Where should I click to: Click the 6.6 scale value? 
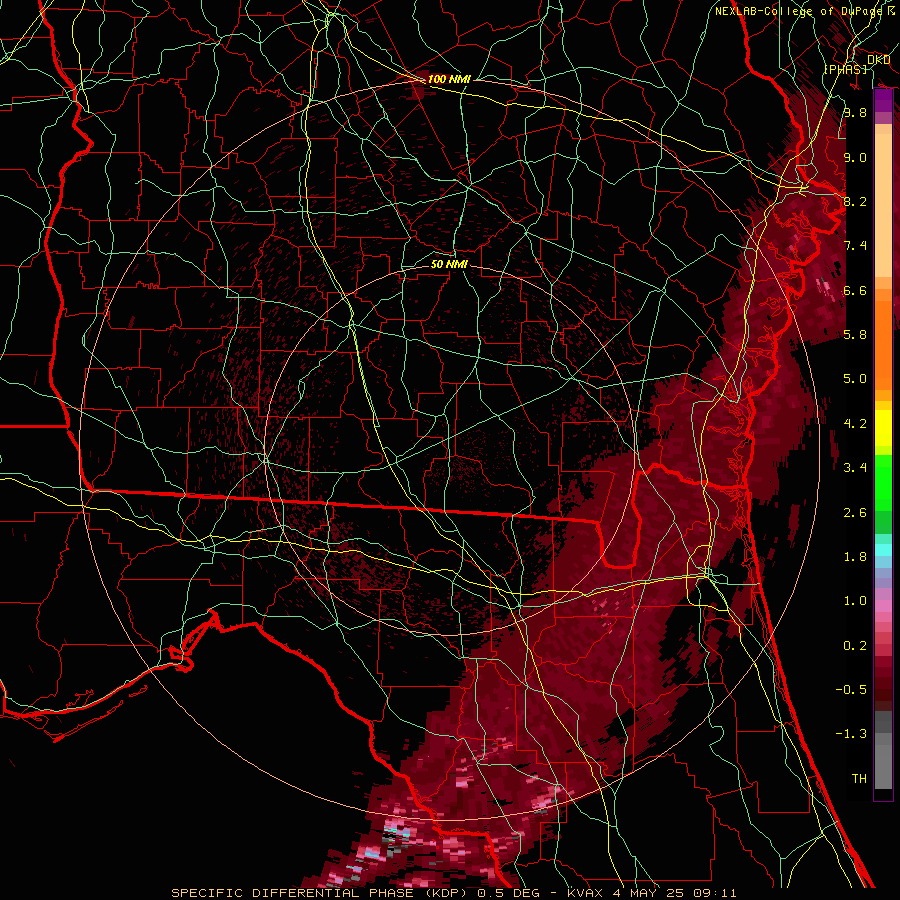pyautogui.click(x=855, y=290)
